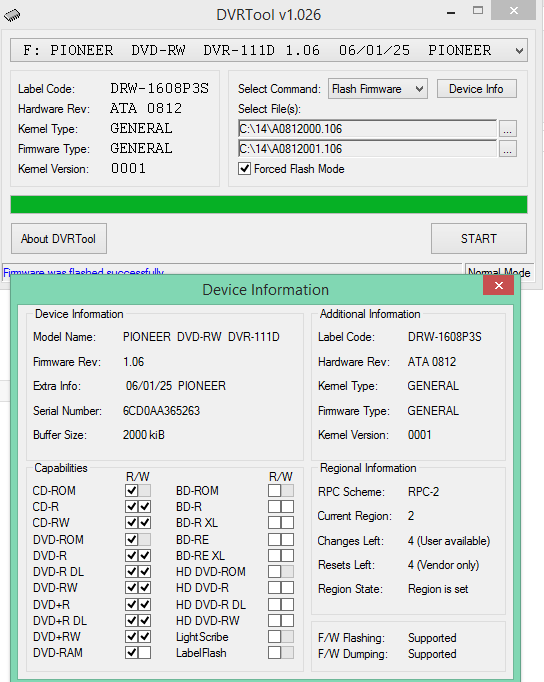Click the Model Name PIONEER DVD-RW DVR-111D
The width and height of the screenshot is (544, 682).
pos(201,337)
